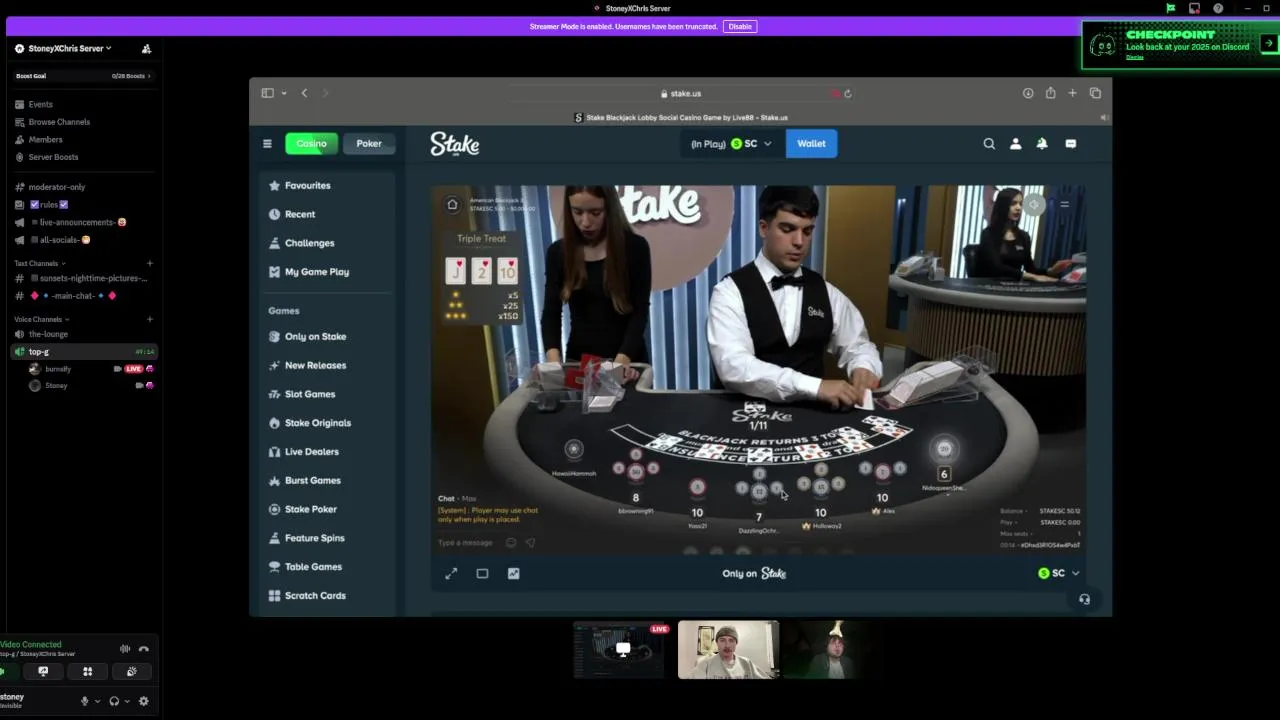Open Safari downloads icon
1280x720 pixels.
[1028, 93]
